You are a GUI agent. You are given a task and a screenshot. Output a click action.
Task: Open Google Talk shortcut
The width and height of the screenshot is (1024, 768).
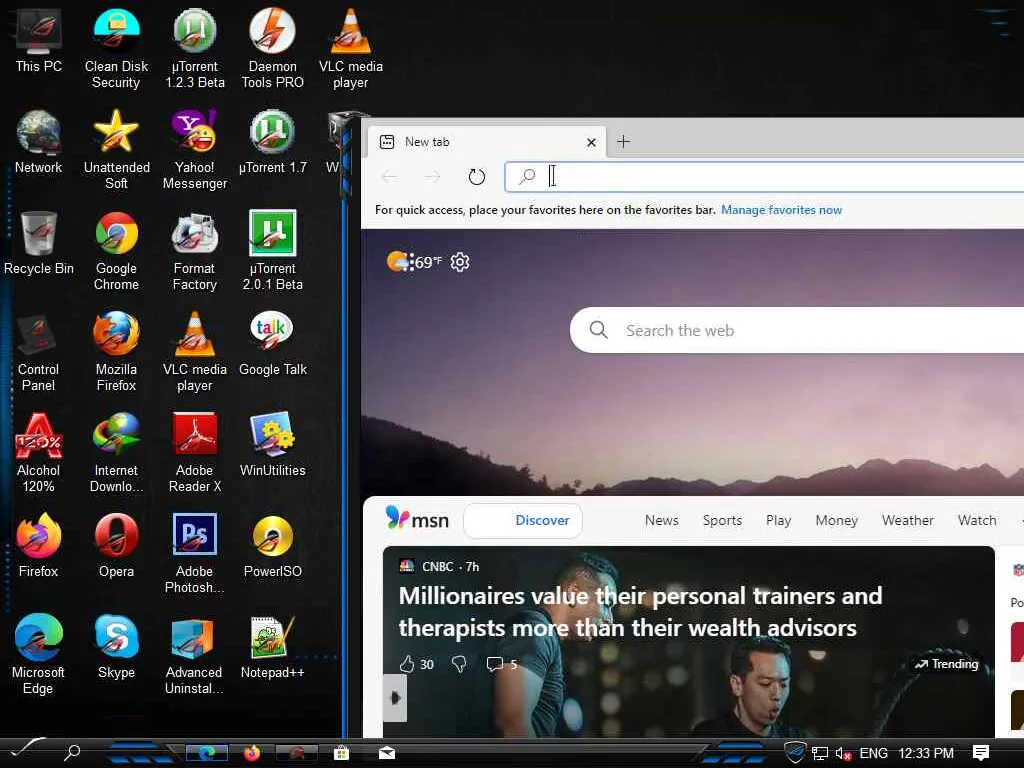(x=272, y=344)
